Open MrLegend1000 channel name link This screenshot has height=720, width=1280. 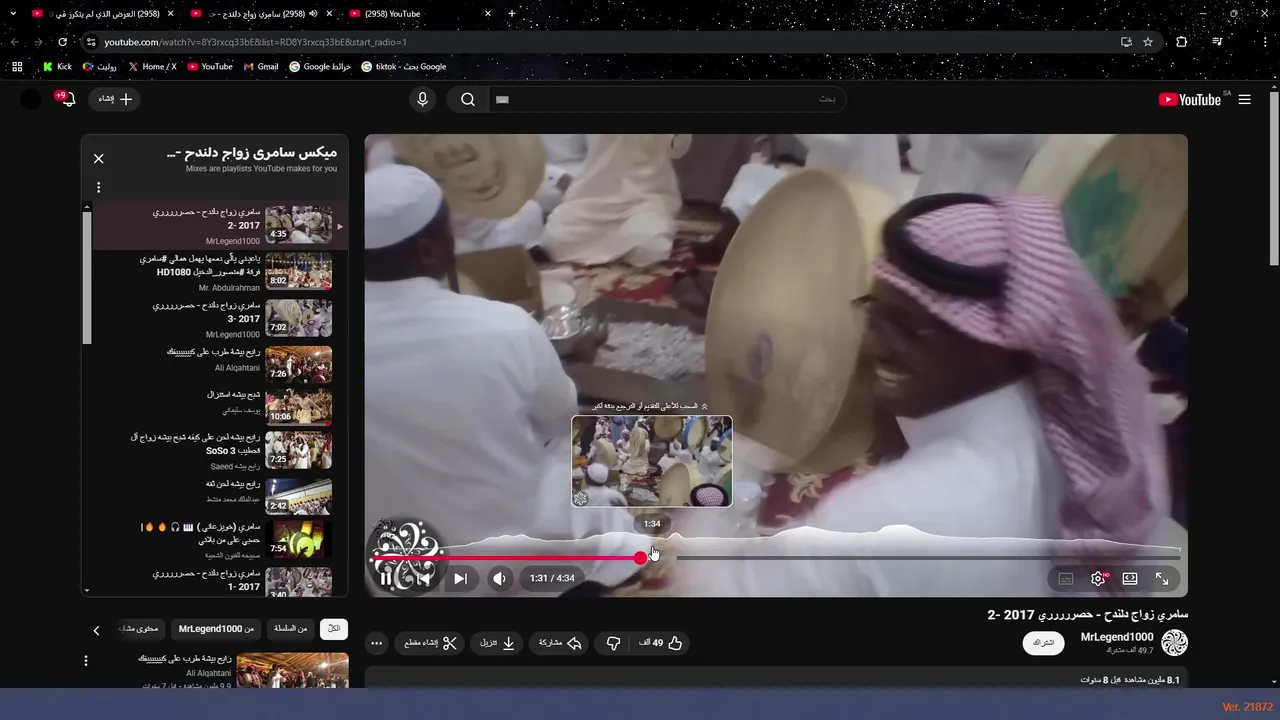(1117, 637)
